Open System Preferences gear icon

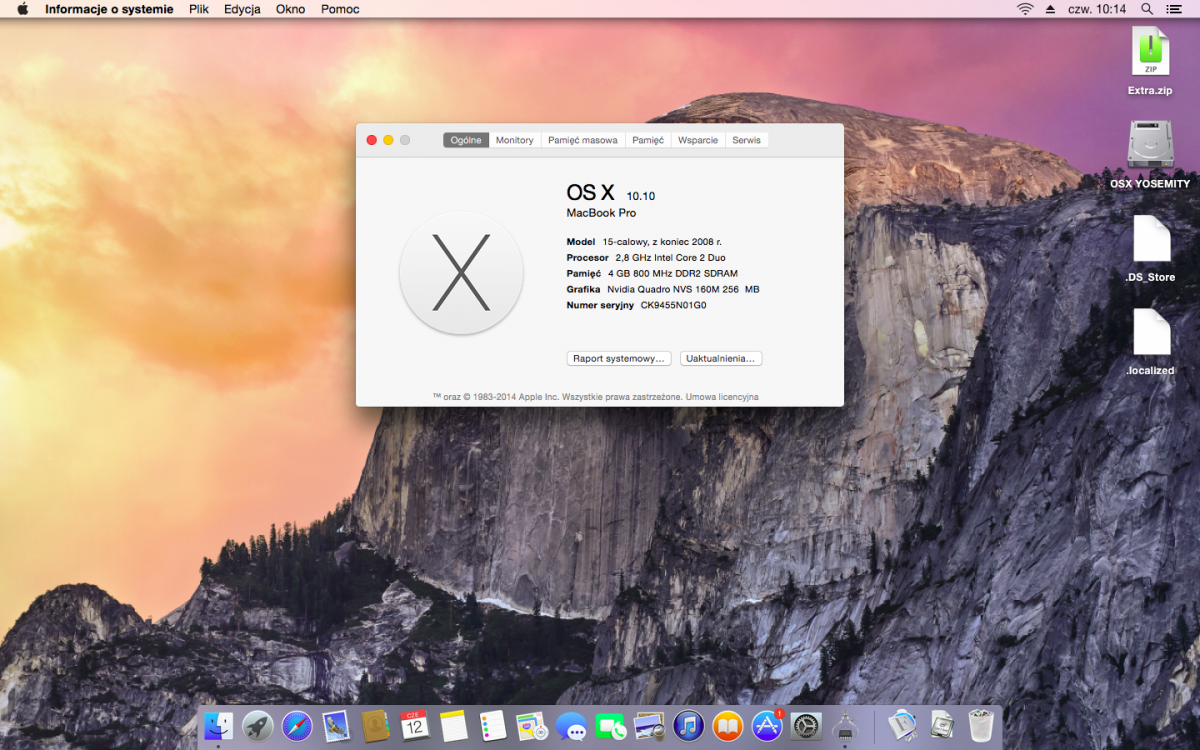pos(806,726)
